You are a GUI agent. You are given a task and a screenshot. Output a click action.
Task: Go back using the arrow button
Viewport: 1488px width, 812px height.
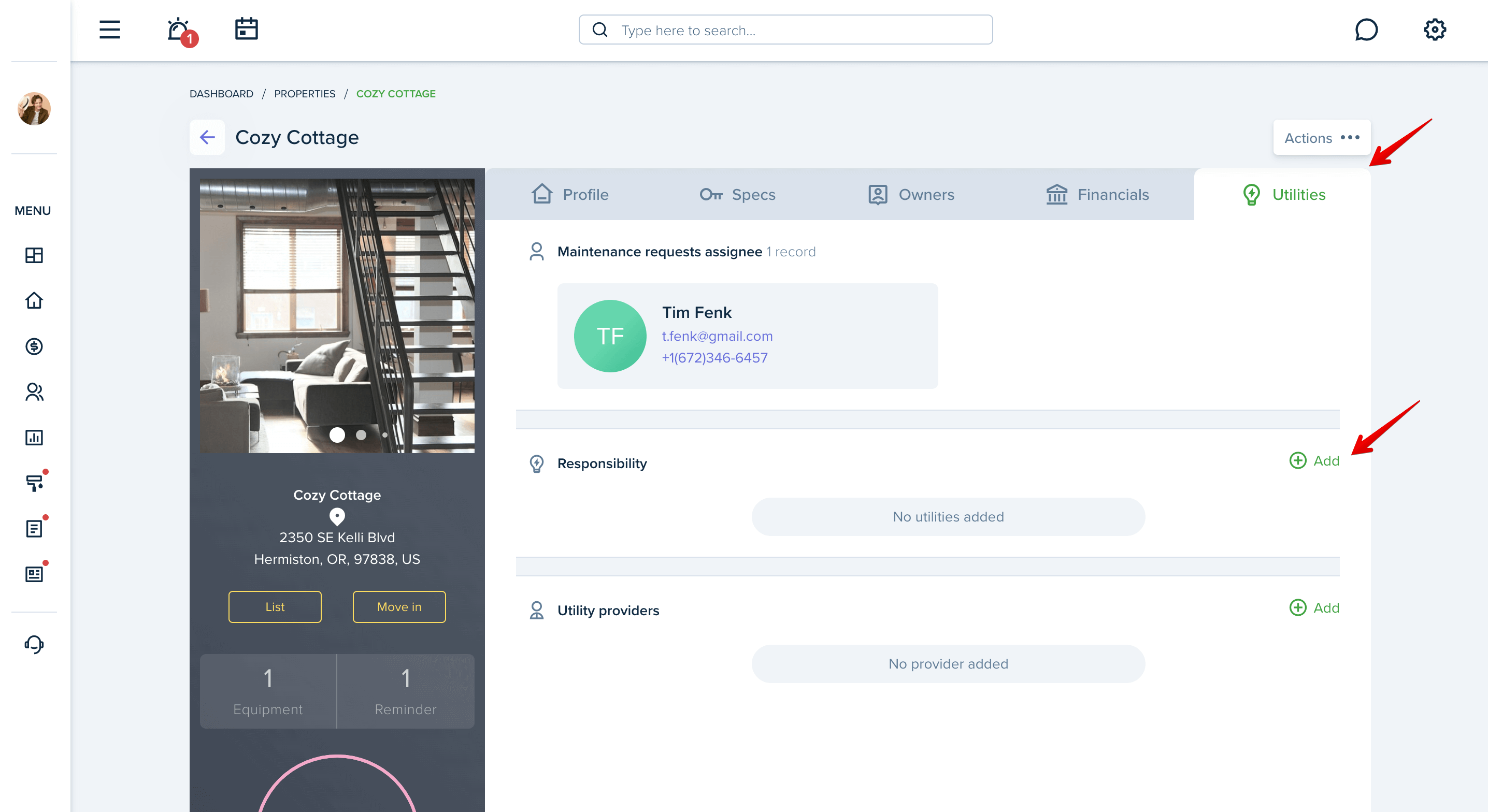coord(207,137)
